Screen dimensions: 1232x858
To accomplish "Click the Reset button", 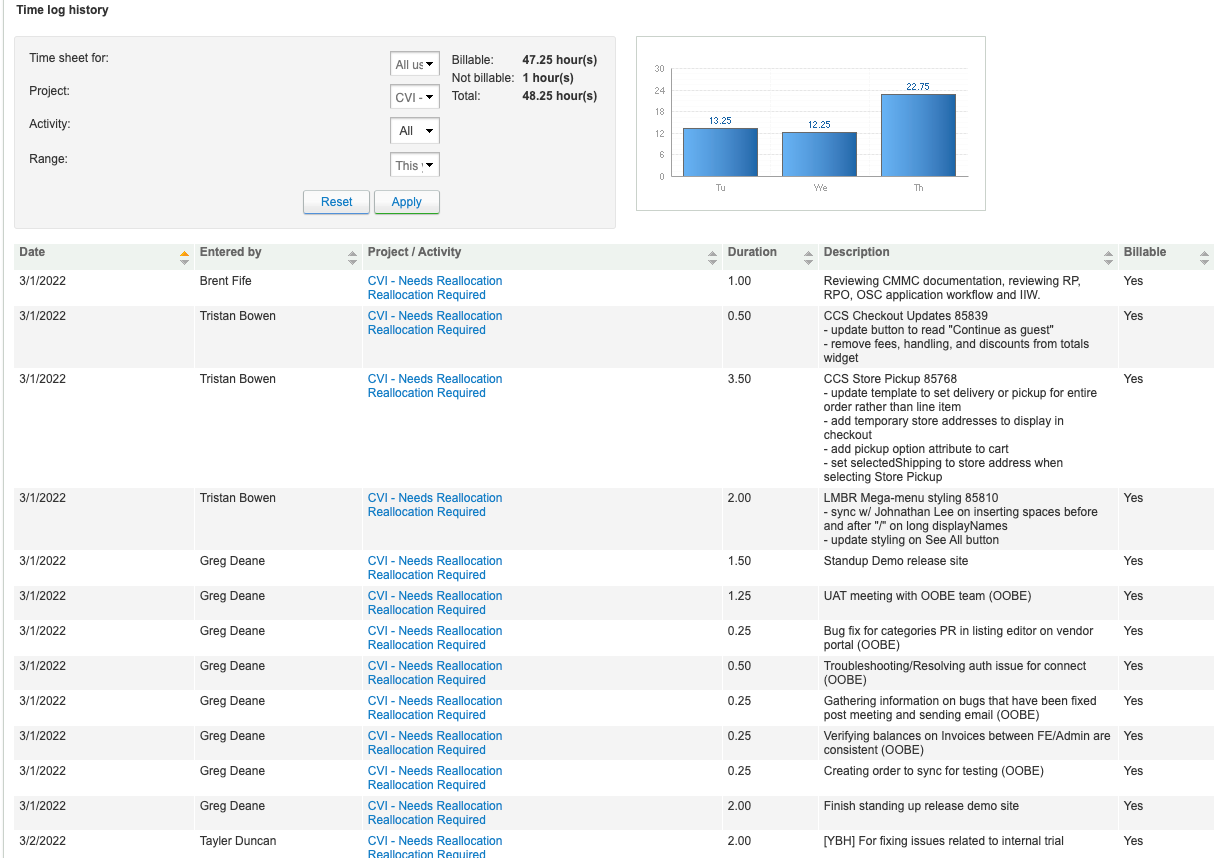I will (x=337, y=202).
